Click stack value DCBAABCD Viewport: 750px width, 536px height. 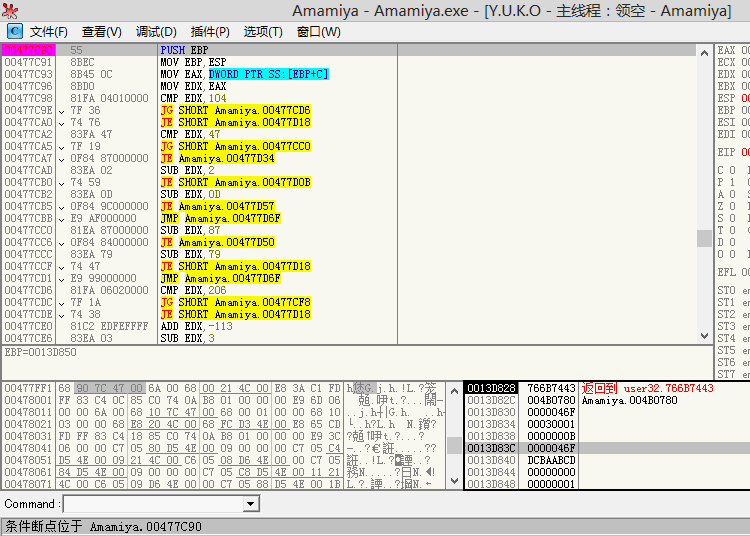[551, 460]
